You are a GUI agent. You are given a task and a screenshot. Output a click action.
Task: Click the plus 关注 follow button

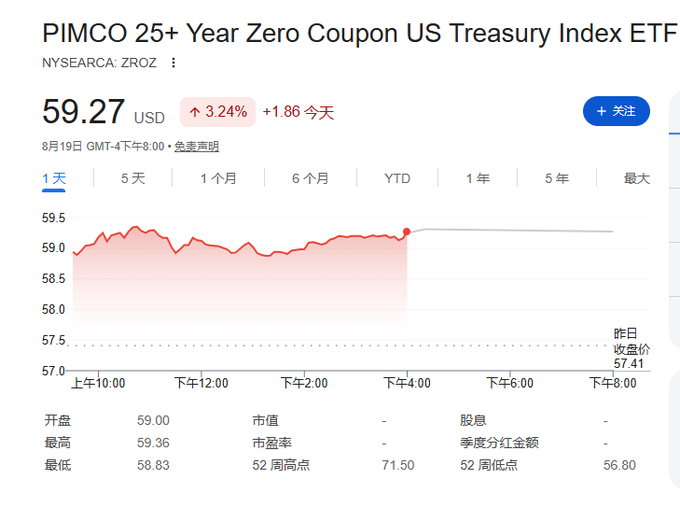tap(616, 111)
